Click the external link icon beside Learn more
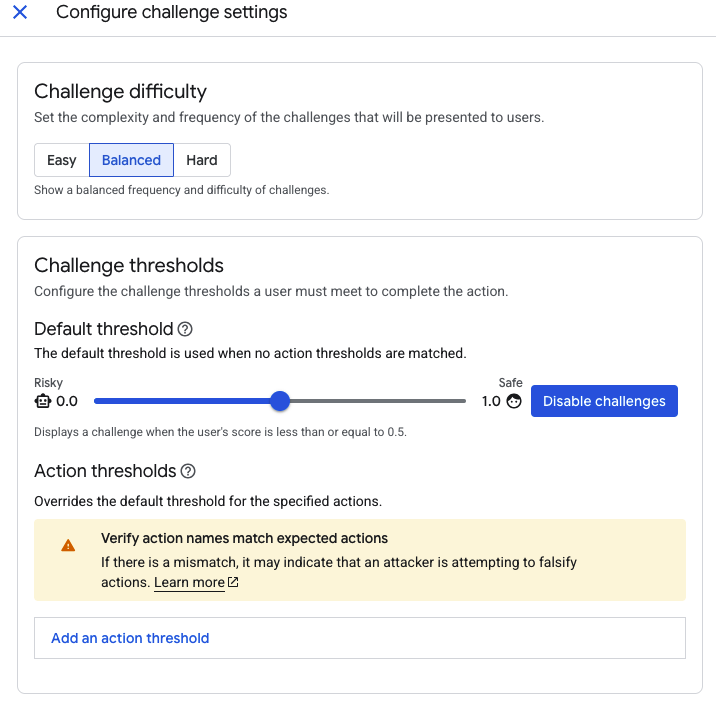This screenshot has width=716, height=711. click(233, 583)
